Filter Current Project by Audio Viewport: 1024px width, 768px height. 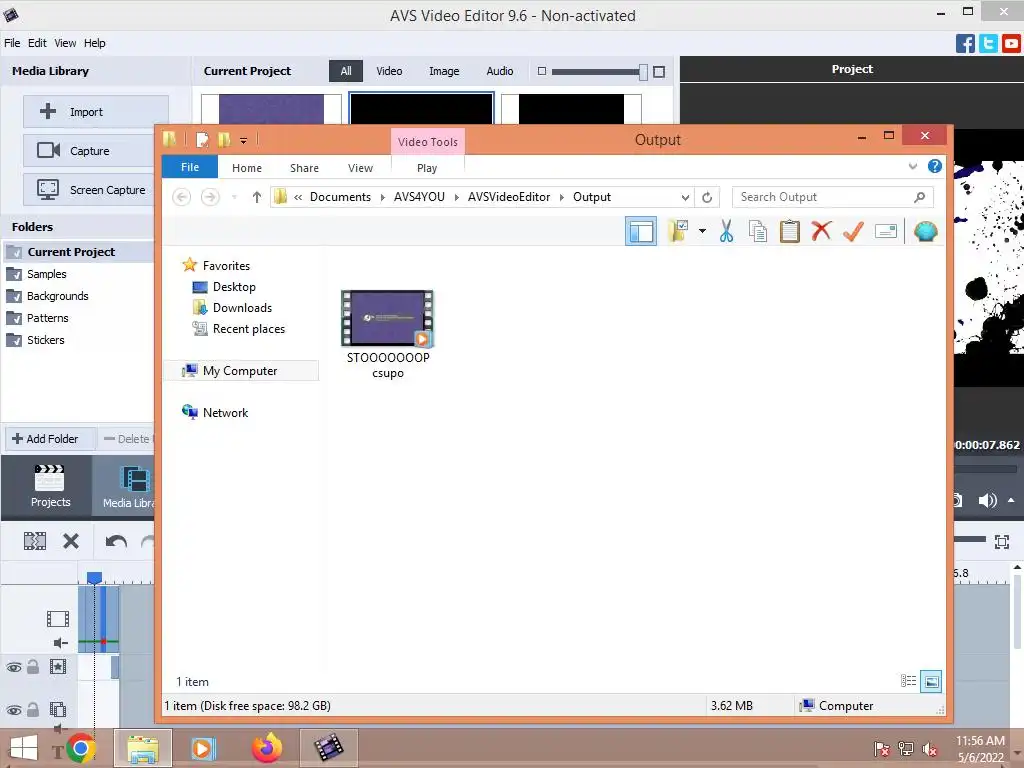500,71
